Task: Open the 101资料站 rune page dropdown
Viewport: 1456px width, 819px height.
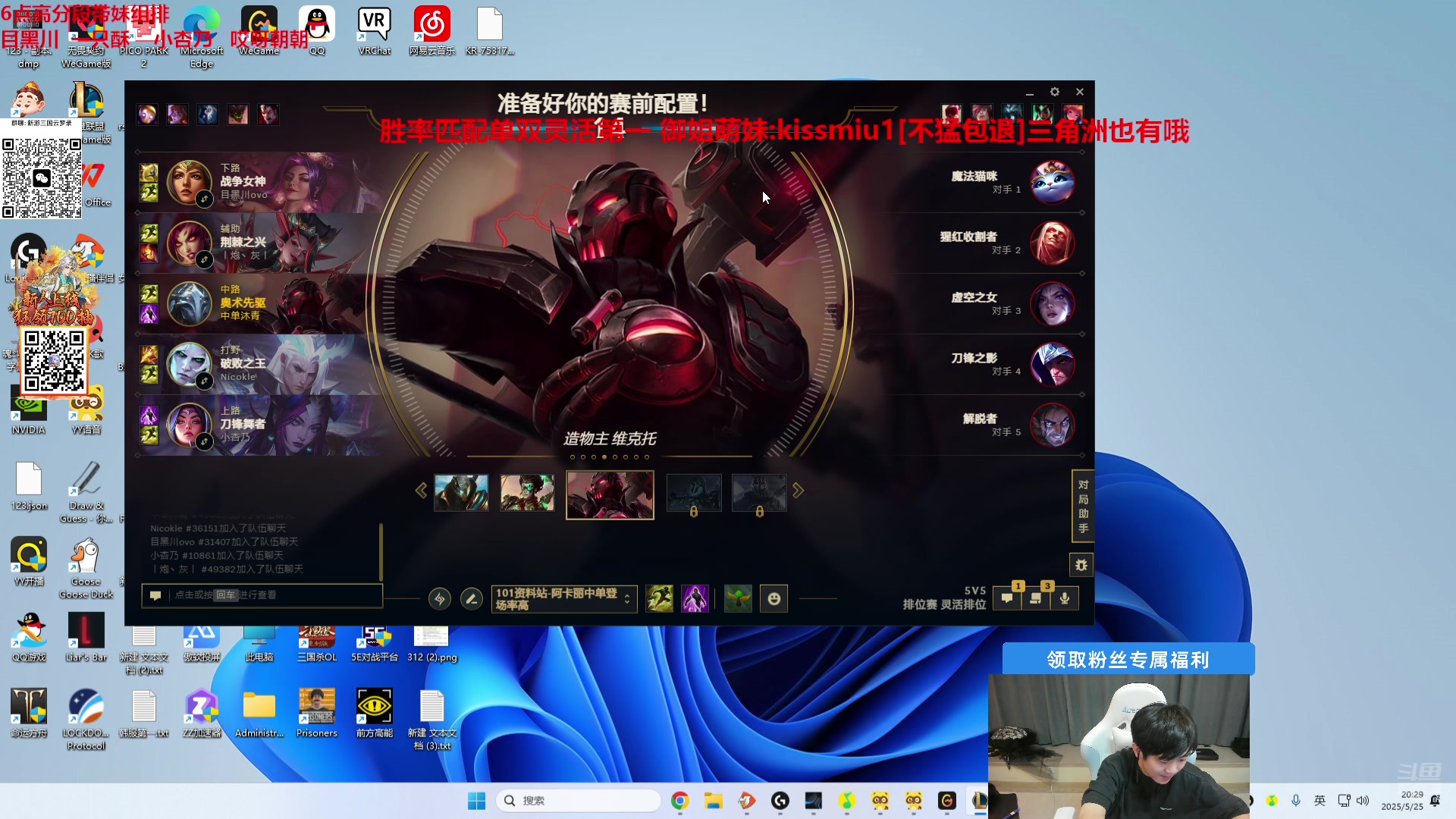Action: pos(564,599)
